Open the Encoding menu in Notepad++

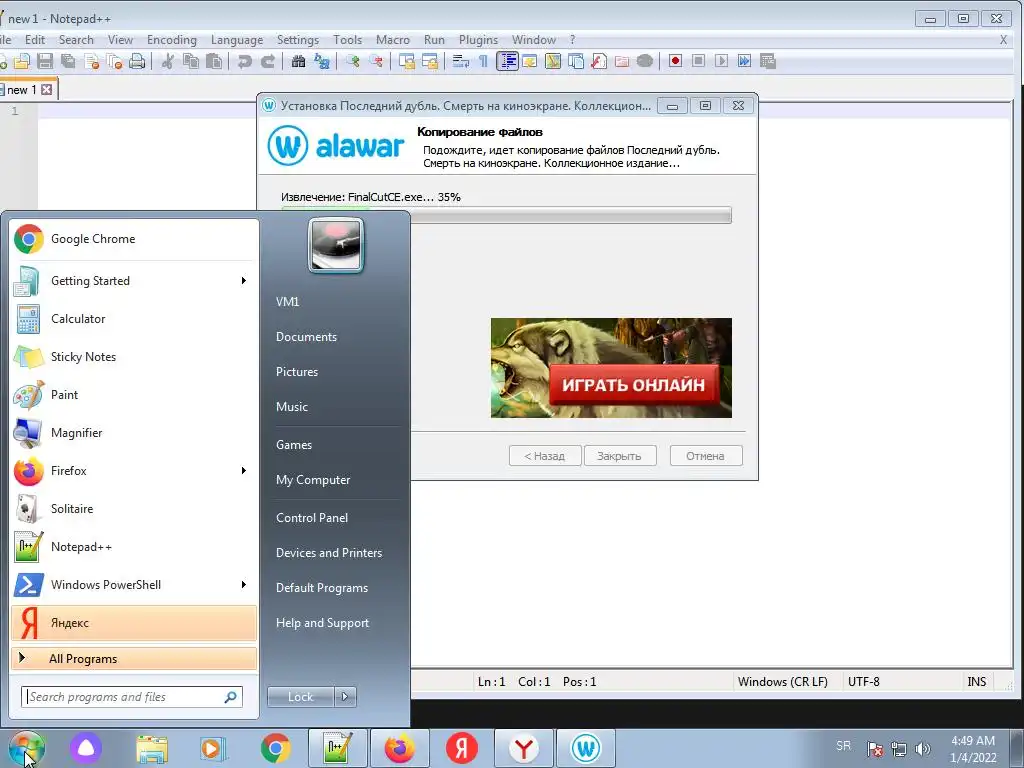(x=172, y=40)
